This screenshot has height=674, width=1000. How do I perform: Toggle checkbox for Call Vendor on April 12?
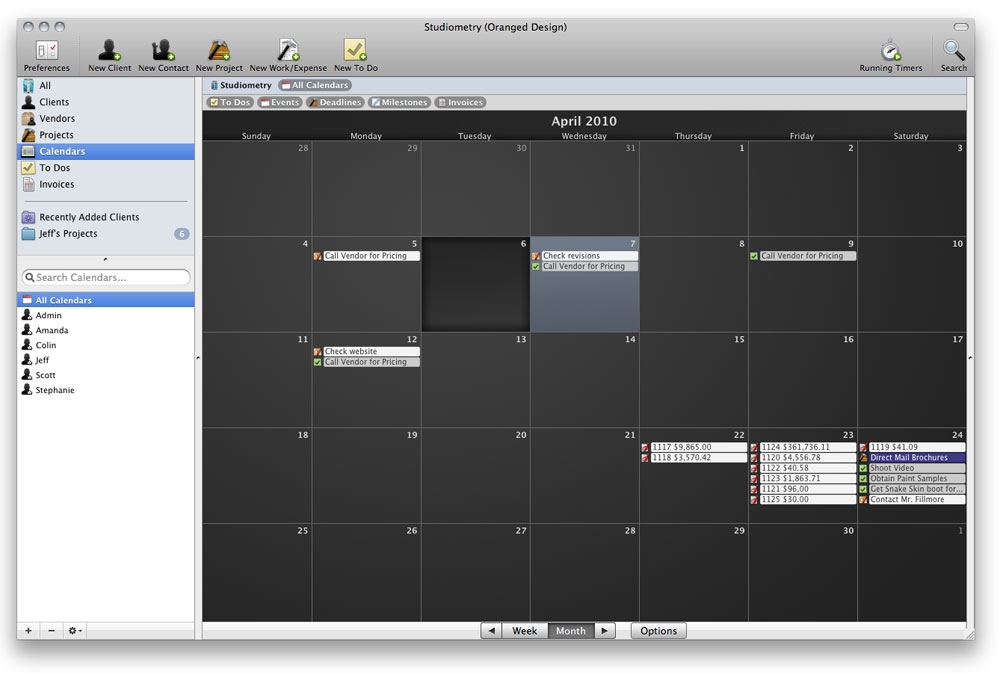pyautogui.click(x=318, y=362)
